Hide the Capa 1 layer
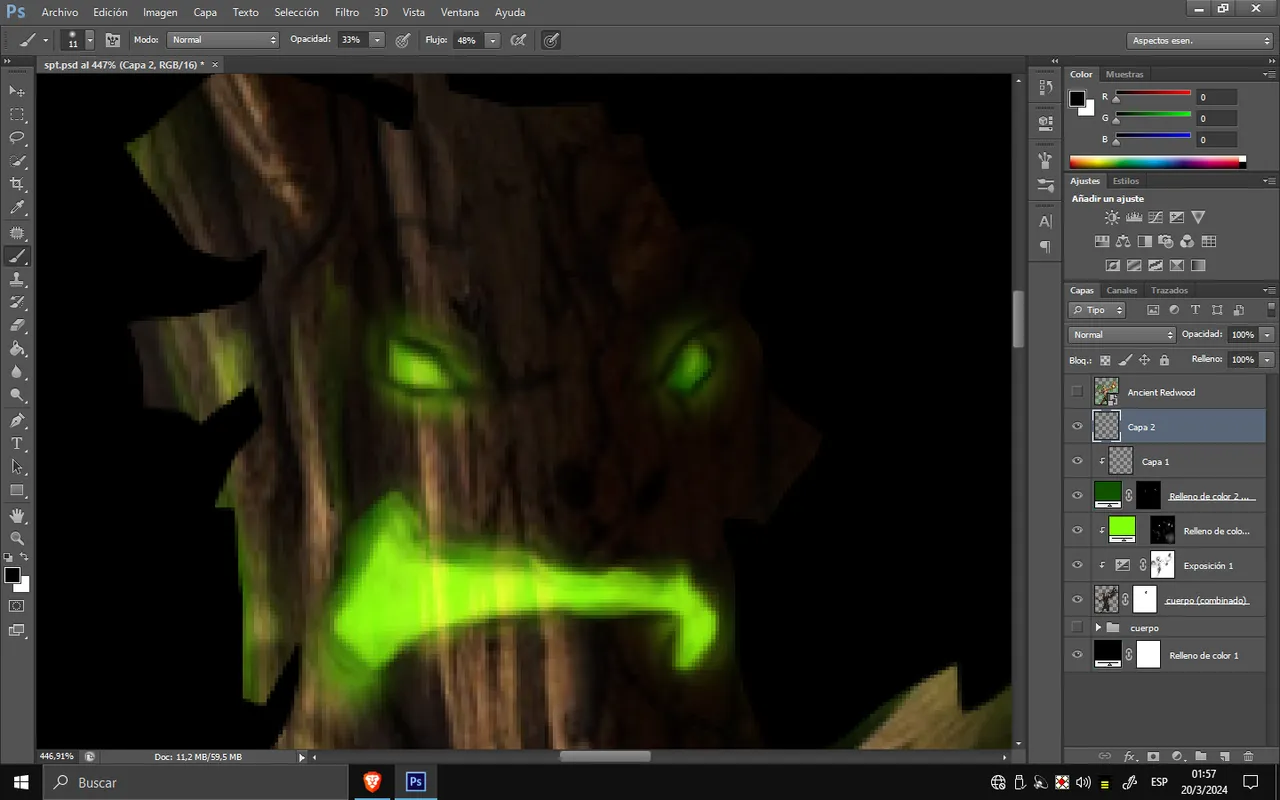Screen dimensions: 1280x800 coord(1077,461)
